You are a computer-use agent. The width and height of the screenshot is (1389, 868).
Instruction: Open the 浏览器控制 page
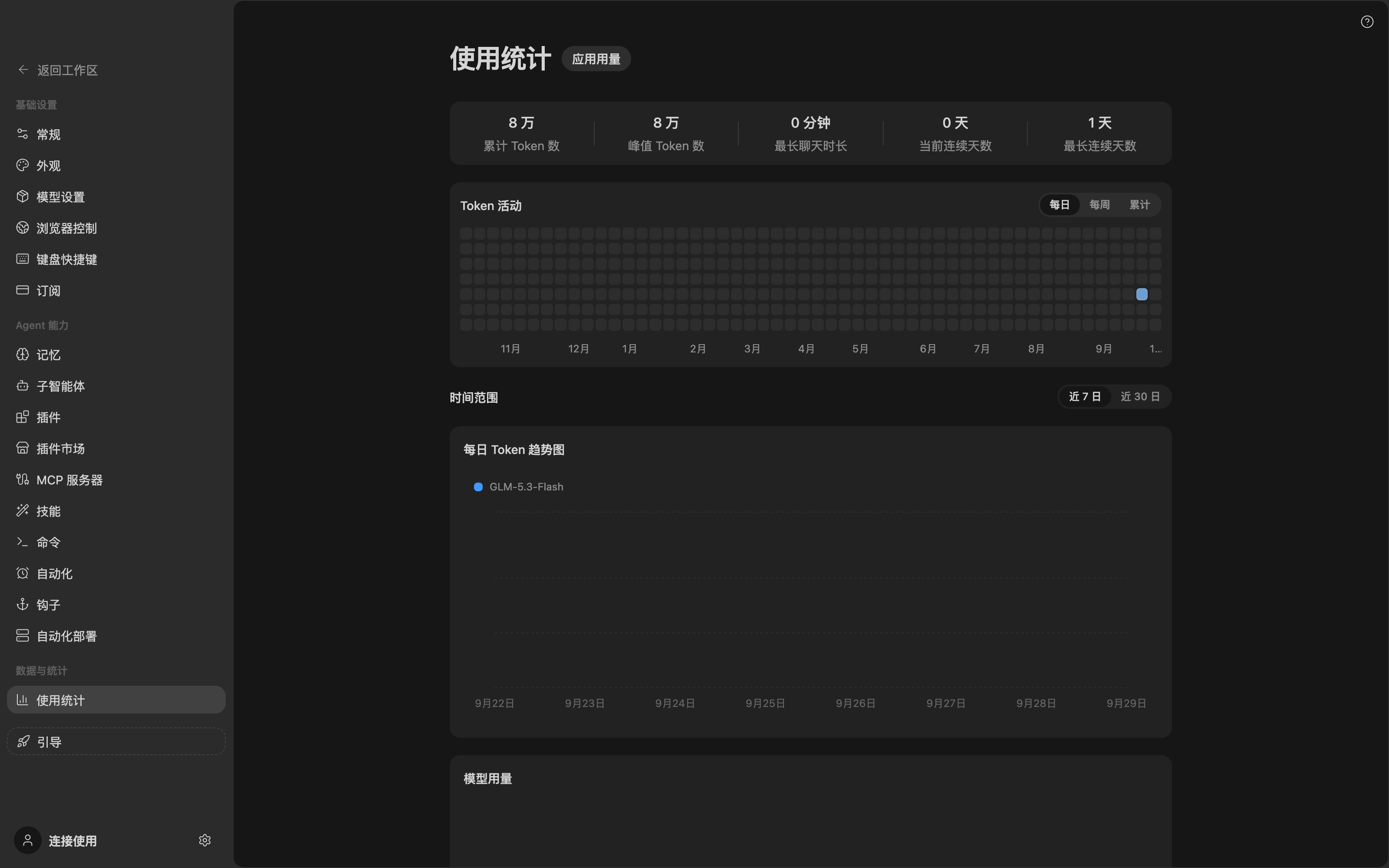[116, 228]
